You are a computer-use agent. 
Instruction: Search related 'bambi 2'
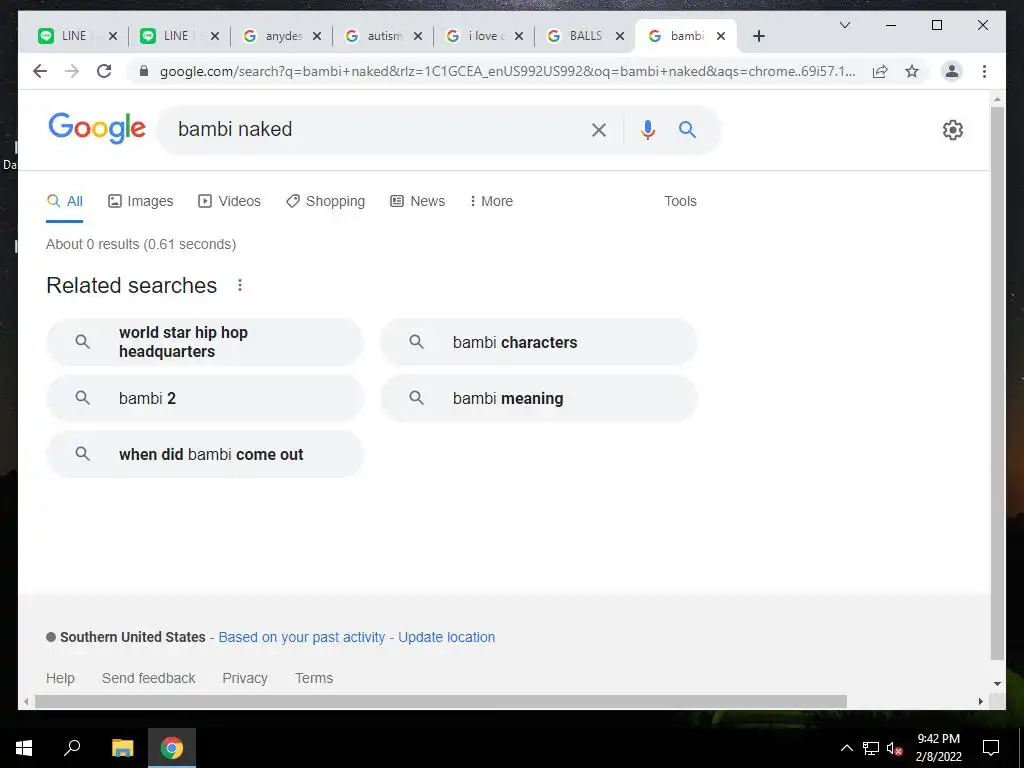[x=205, y=398]
